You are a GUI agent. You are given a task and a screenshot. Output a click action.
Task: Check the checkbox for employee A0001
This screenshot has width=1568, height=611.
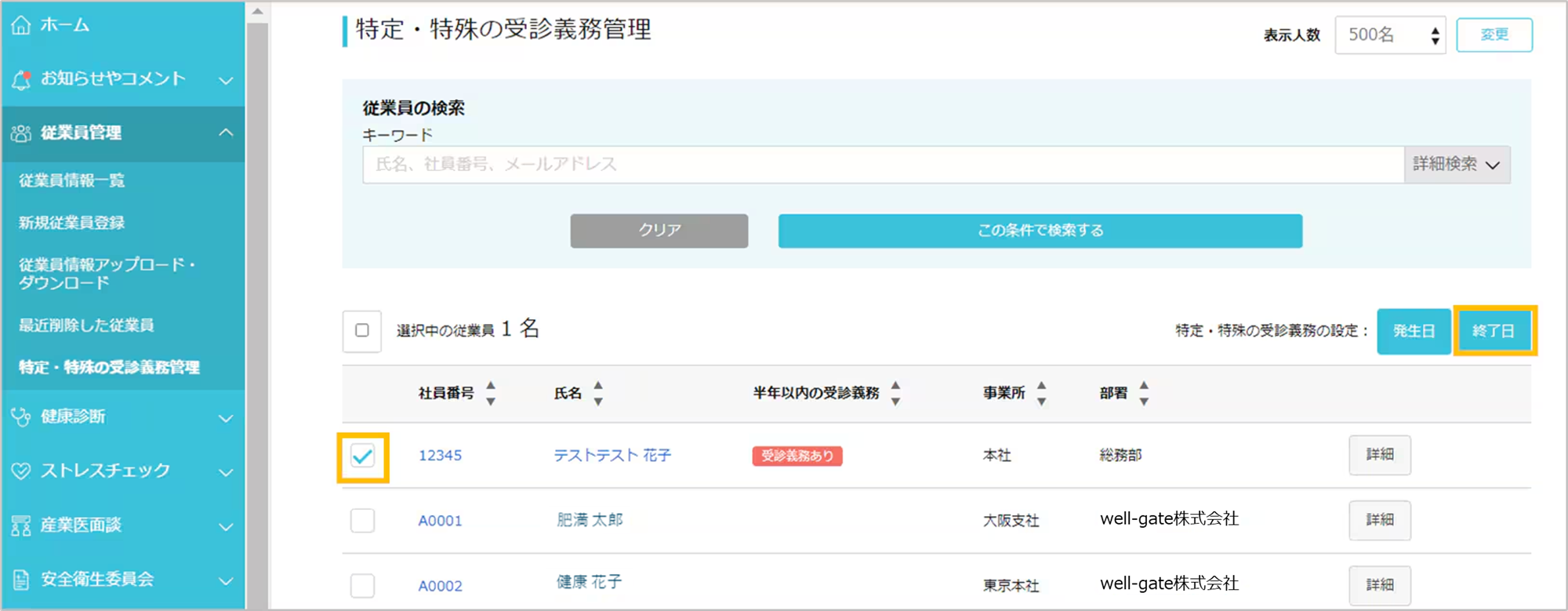pyautogui.click(x=363, y=521)
